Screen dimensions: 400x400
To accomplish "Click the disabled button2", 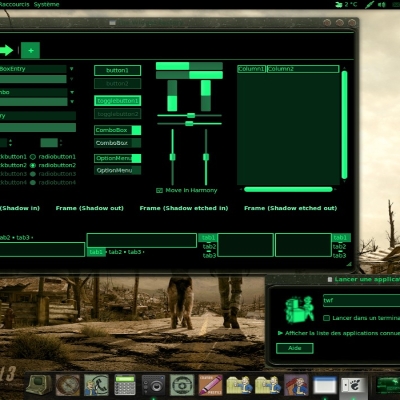I will 117,84.
